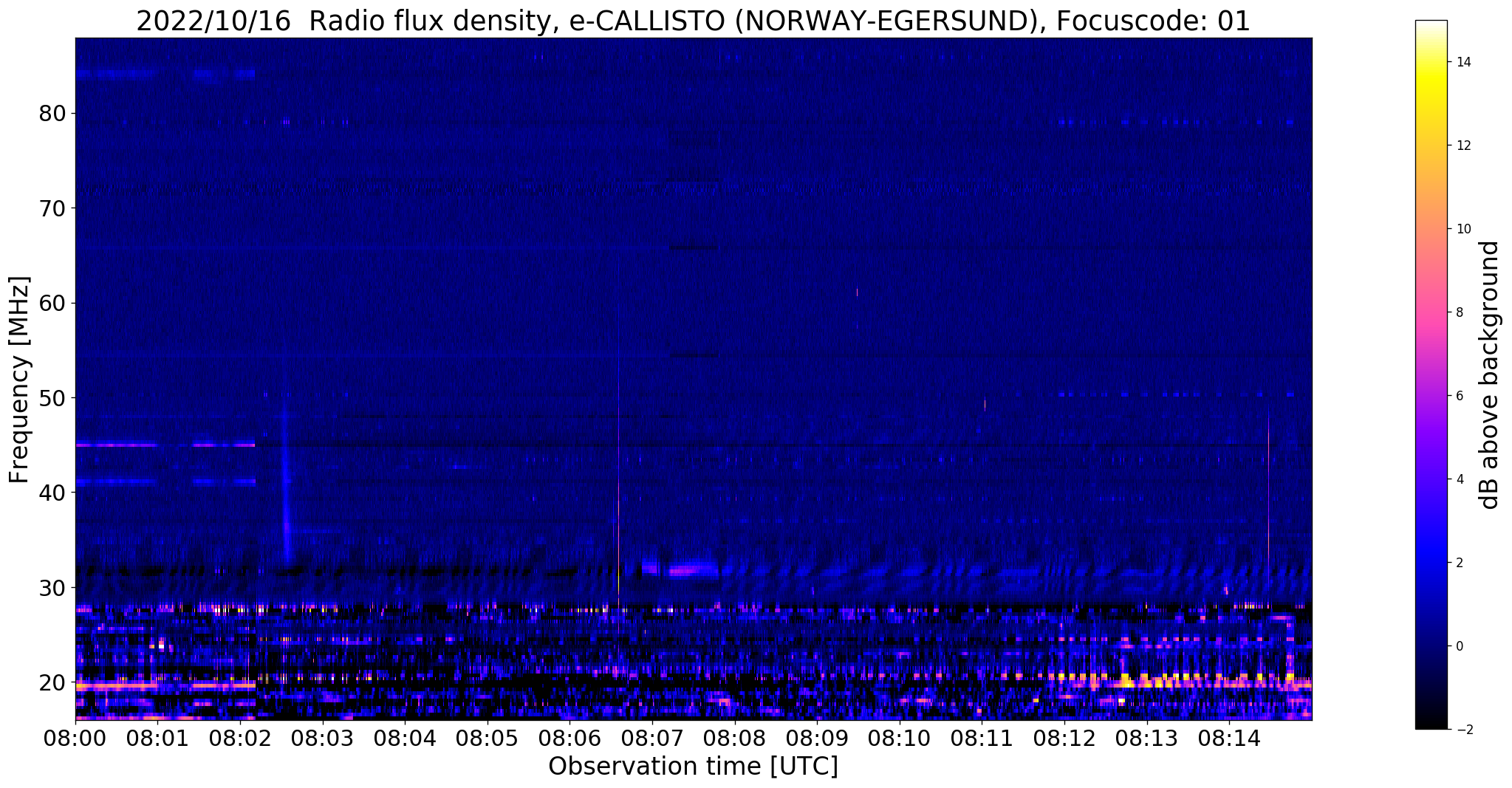This screenshot has width=1512, height=788.
Task: Click the 'Observation time [UTC]' x-axis label
Action: pos(693,767)
